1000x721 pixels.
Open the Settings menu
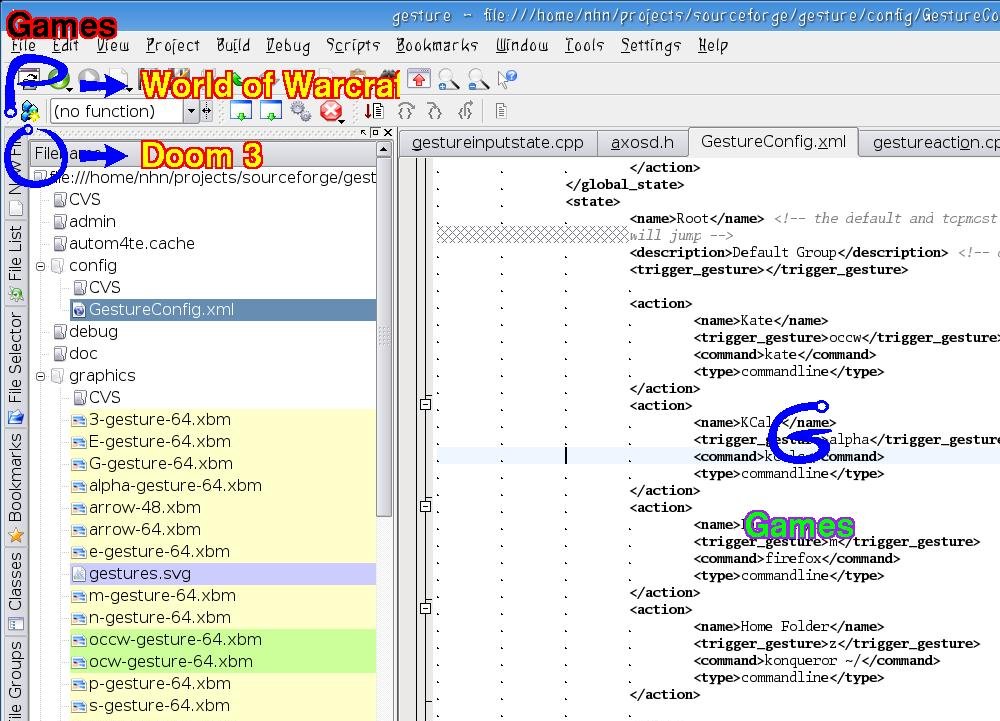651,45
